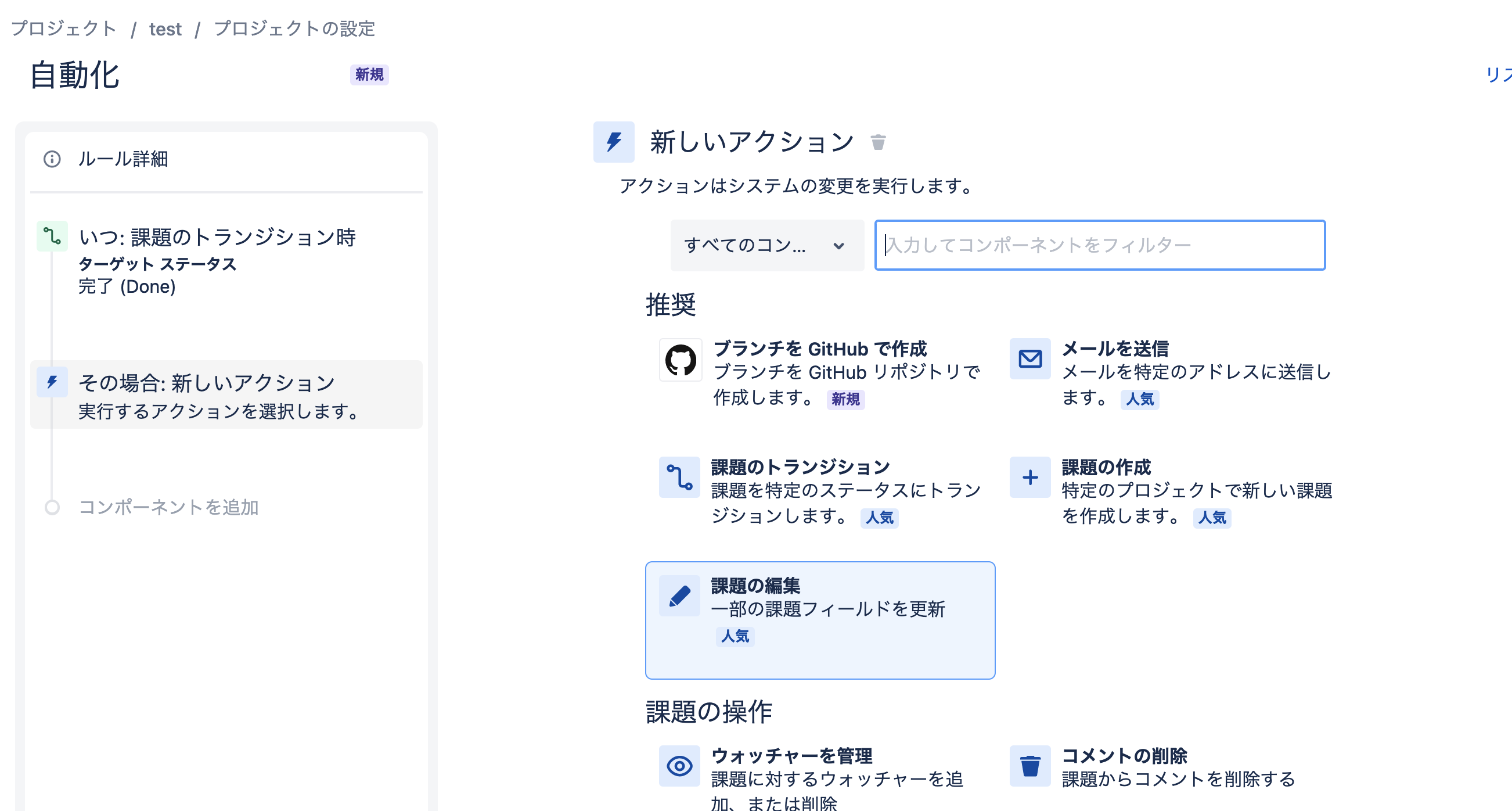Image resolution: width=1512 pixels, height=811 pixels.
Task: Click the 自動化 page title
Action: 74,75
